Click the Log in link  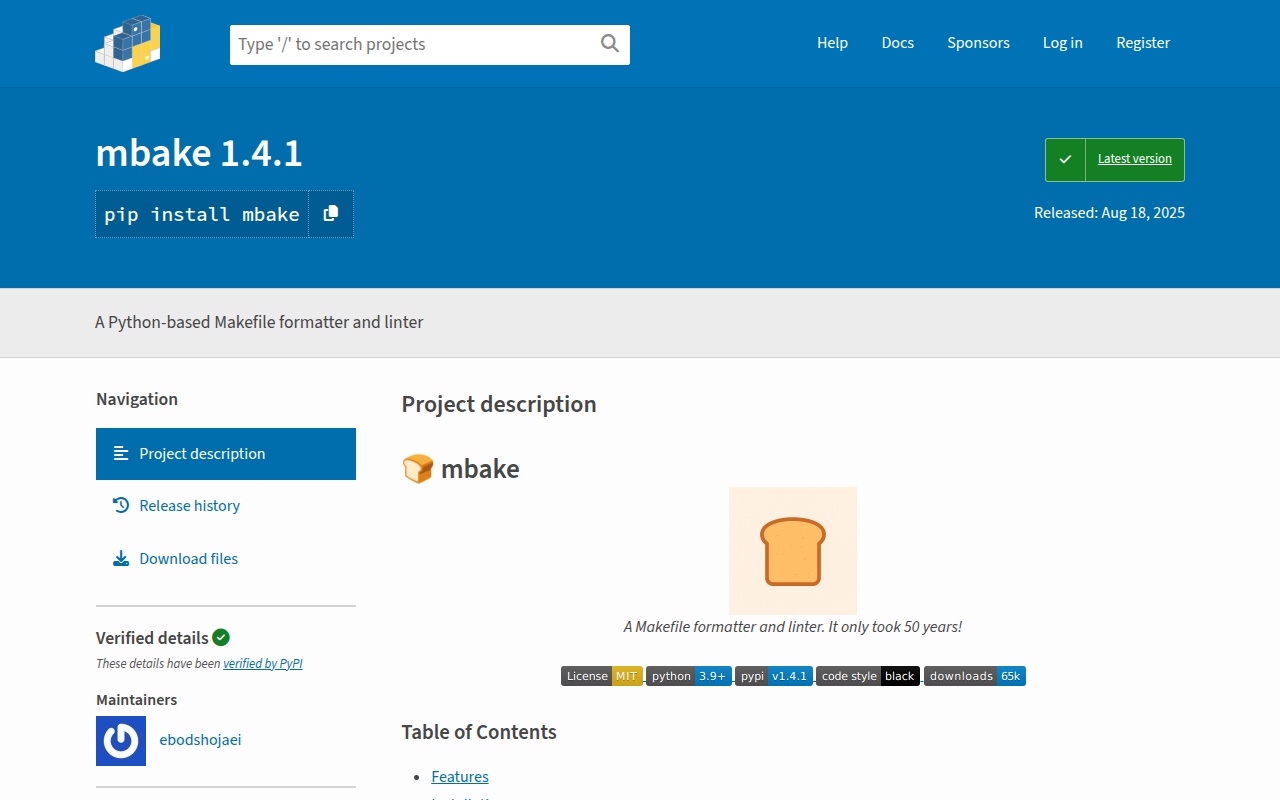coord(1062,43)
